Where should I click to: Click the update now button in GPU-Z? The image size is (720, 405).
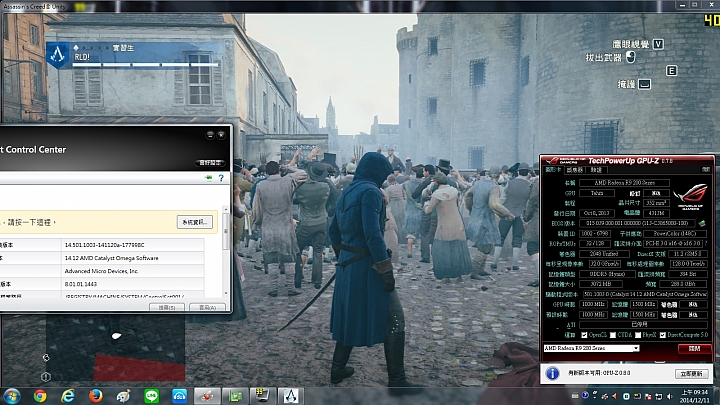691,374
